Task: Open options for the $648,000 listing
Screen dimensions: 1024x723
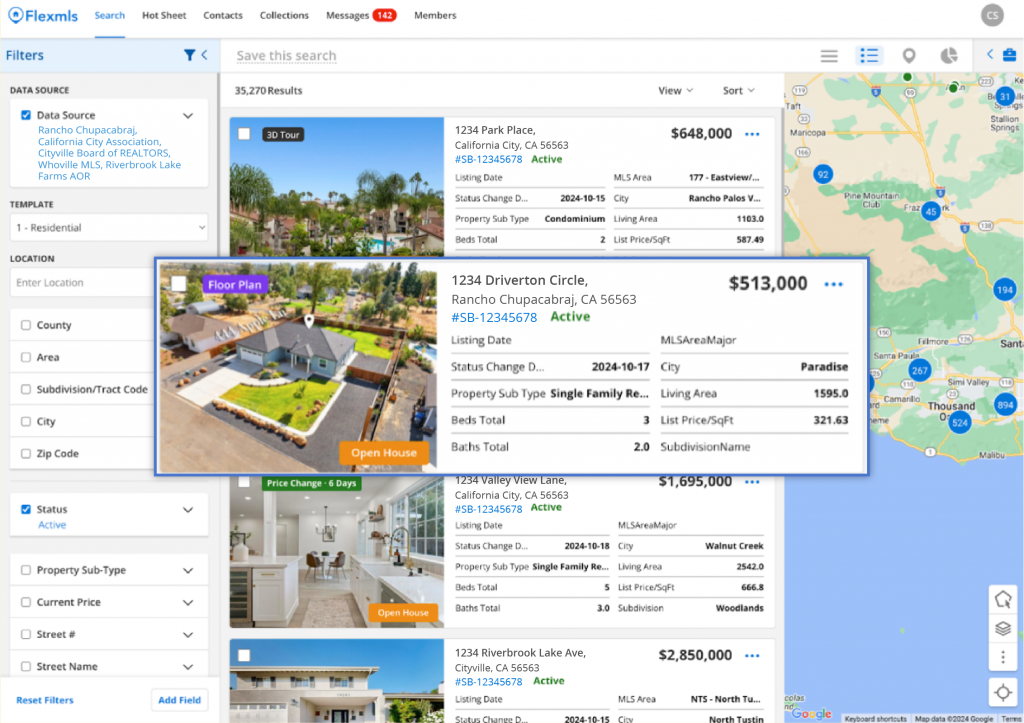Action: tap(752, 134)
